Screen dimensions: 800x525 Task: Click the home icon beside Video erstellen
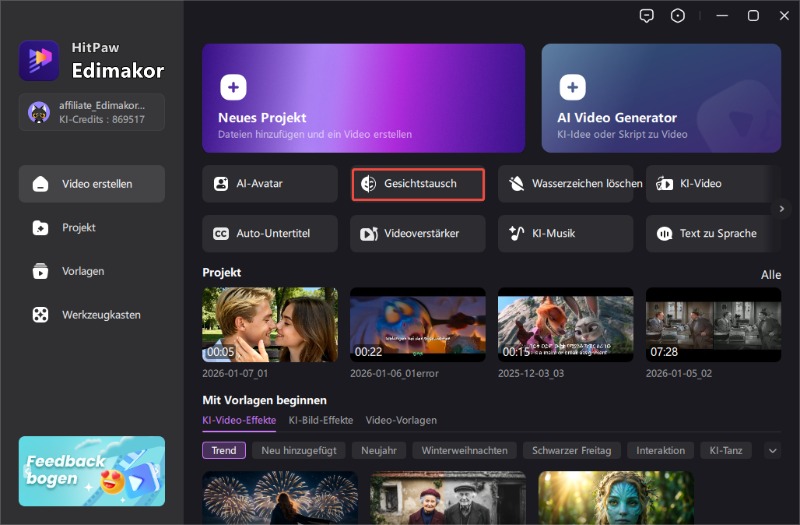[40, 184]
